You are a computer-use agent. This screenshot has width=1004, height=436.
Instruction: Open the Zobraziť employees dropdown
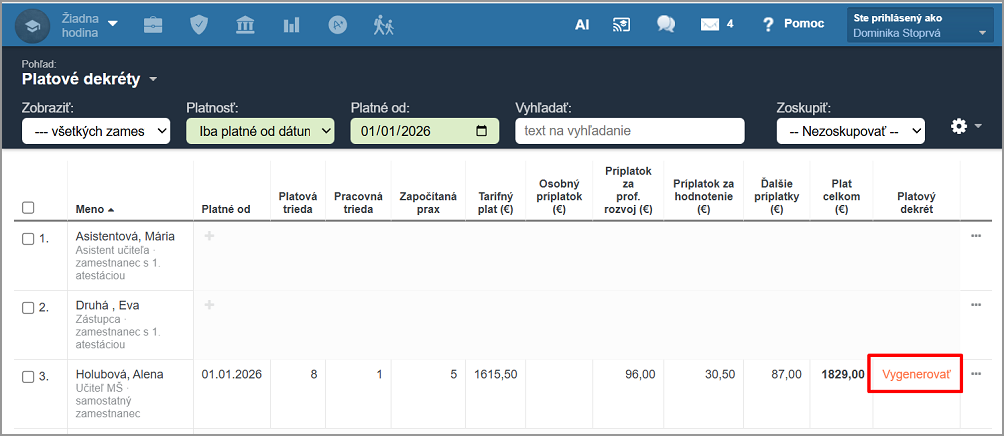pyautogui.click(x=96, y=131)
